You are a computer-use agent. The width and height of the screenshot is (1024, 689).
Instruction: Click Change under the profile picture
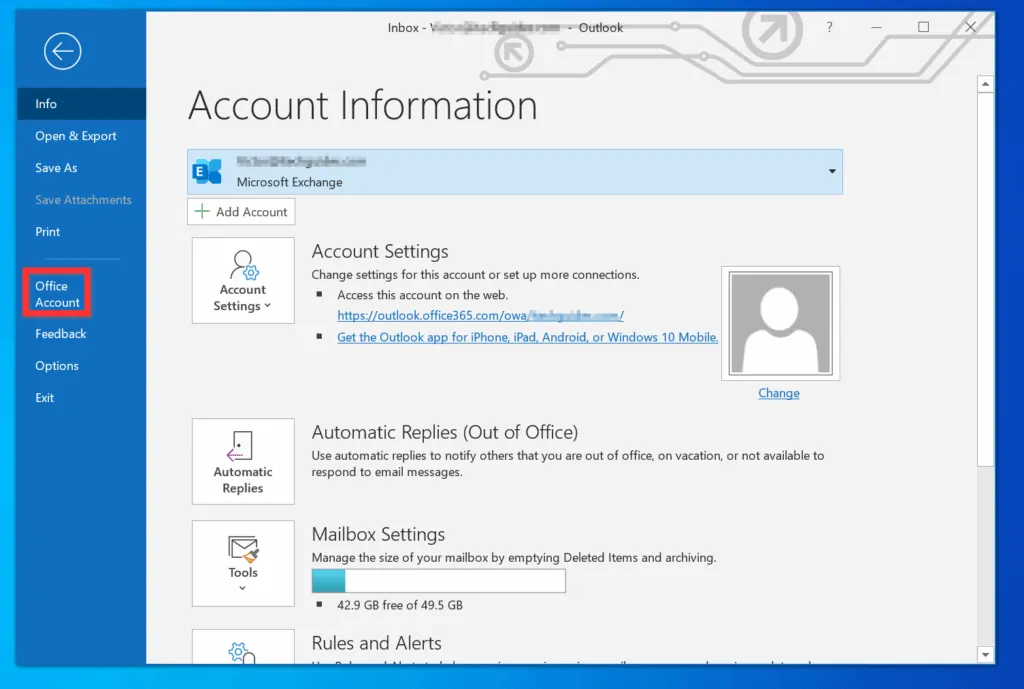click(778, 393)
